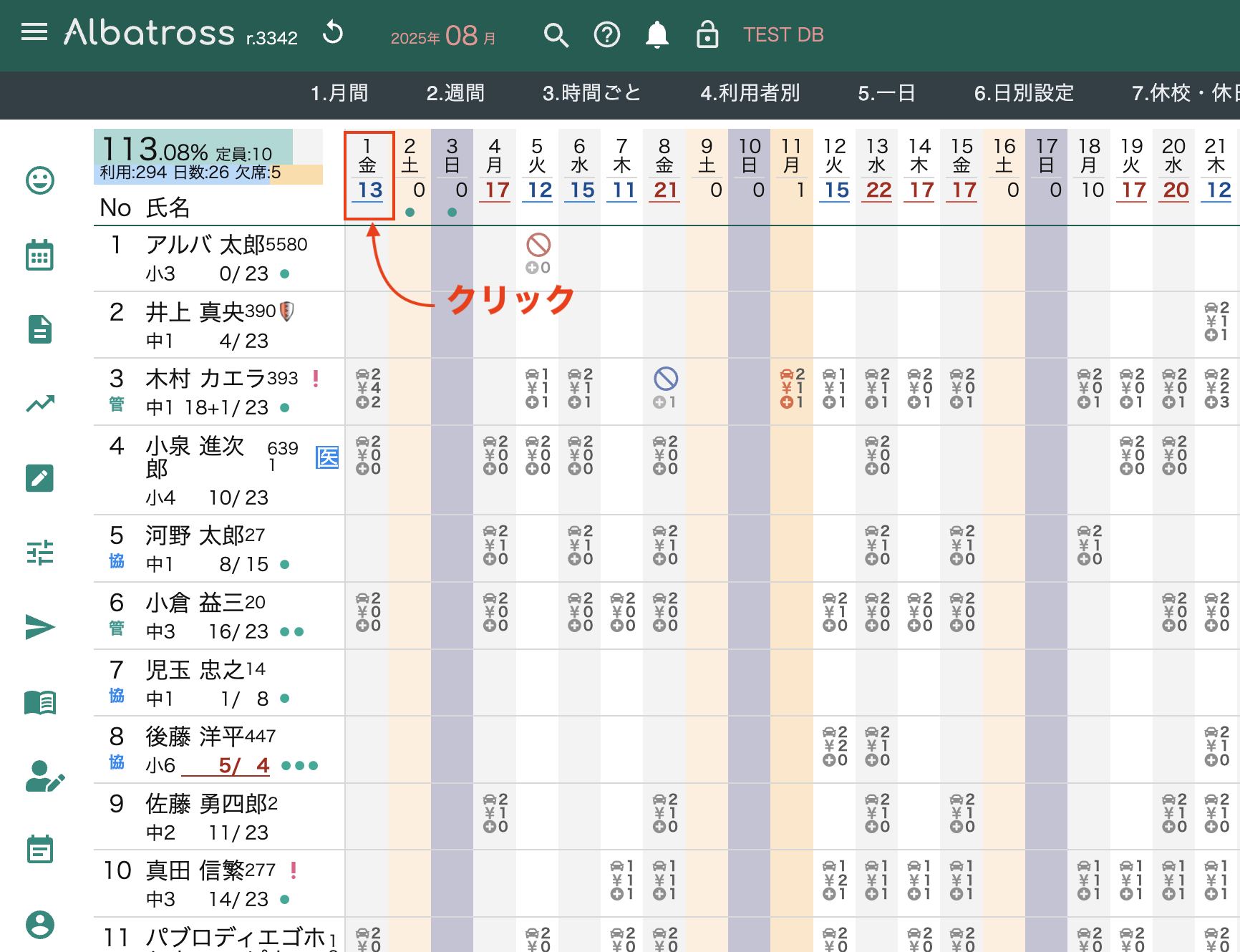Select the 6.日別設定 tab
This screenshot has height=952, width=1240.
1024,93
